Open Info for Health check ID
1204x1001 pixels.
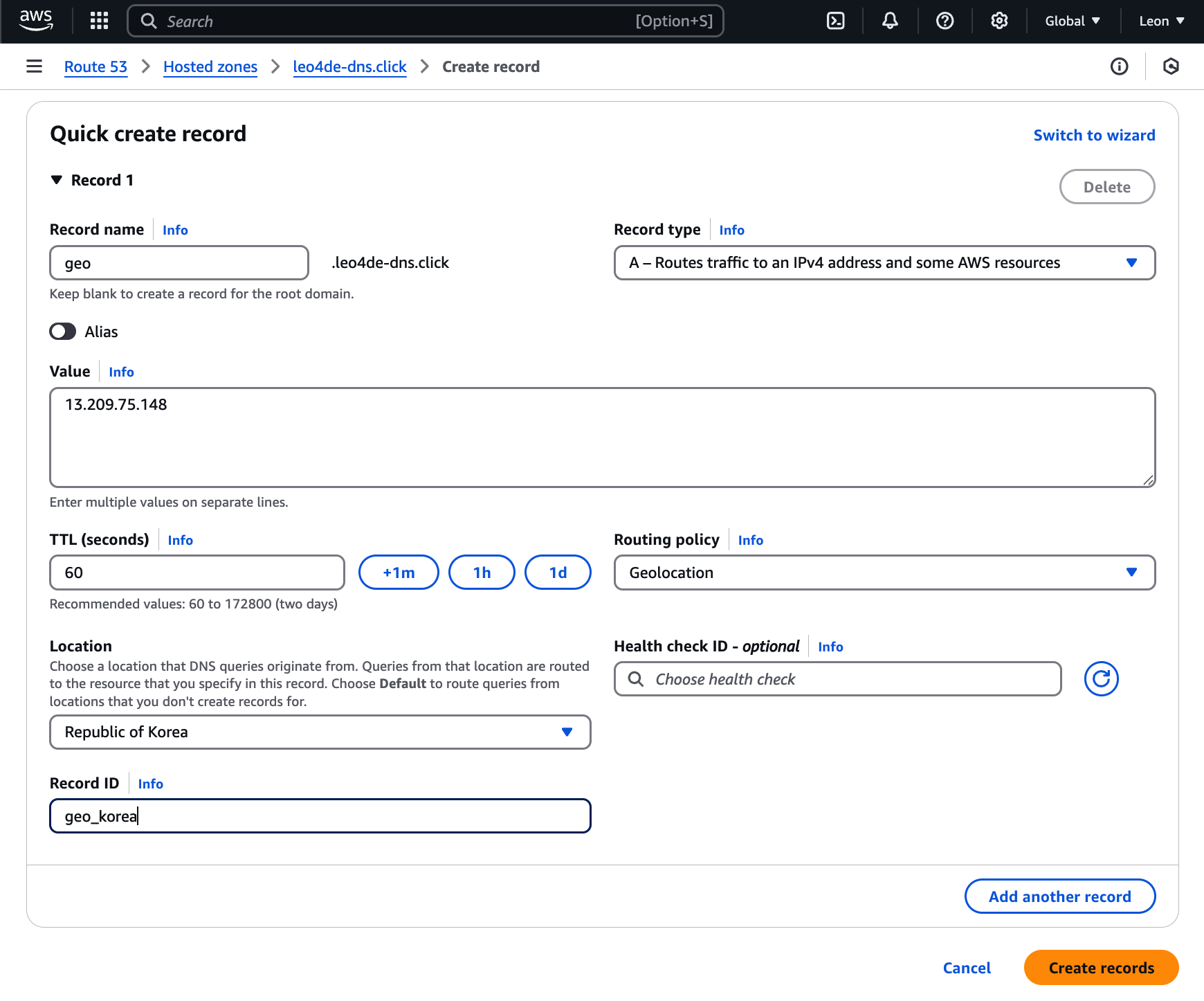point(830,647)
